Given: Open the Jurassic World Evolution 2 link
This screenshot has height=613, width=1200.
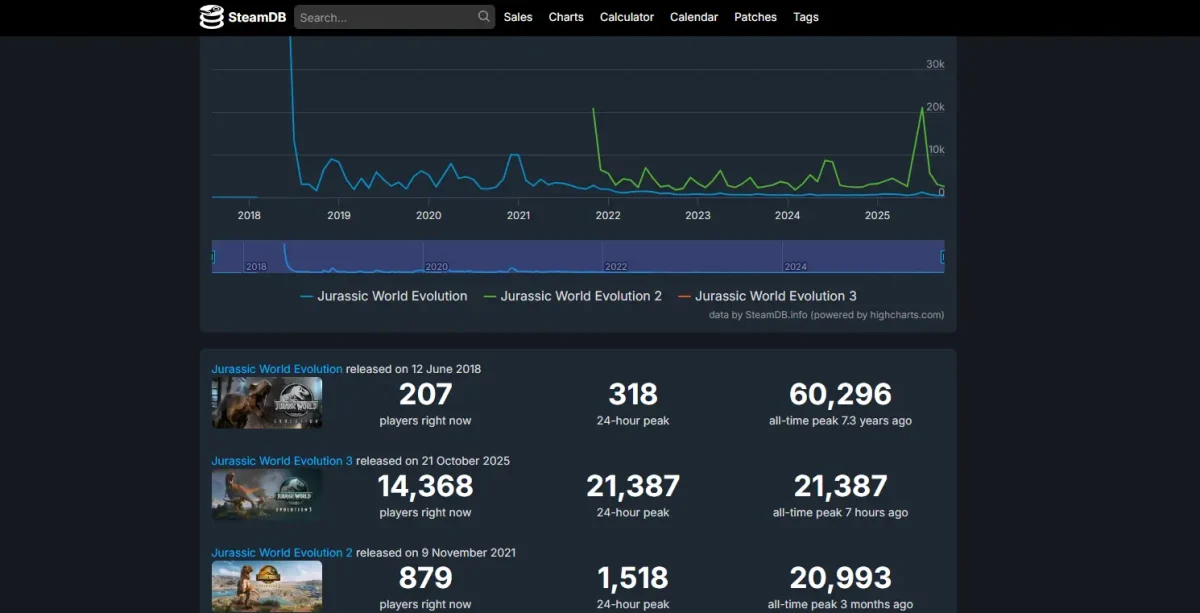Looking at the screenshot, I should (x=282, y=553).
